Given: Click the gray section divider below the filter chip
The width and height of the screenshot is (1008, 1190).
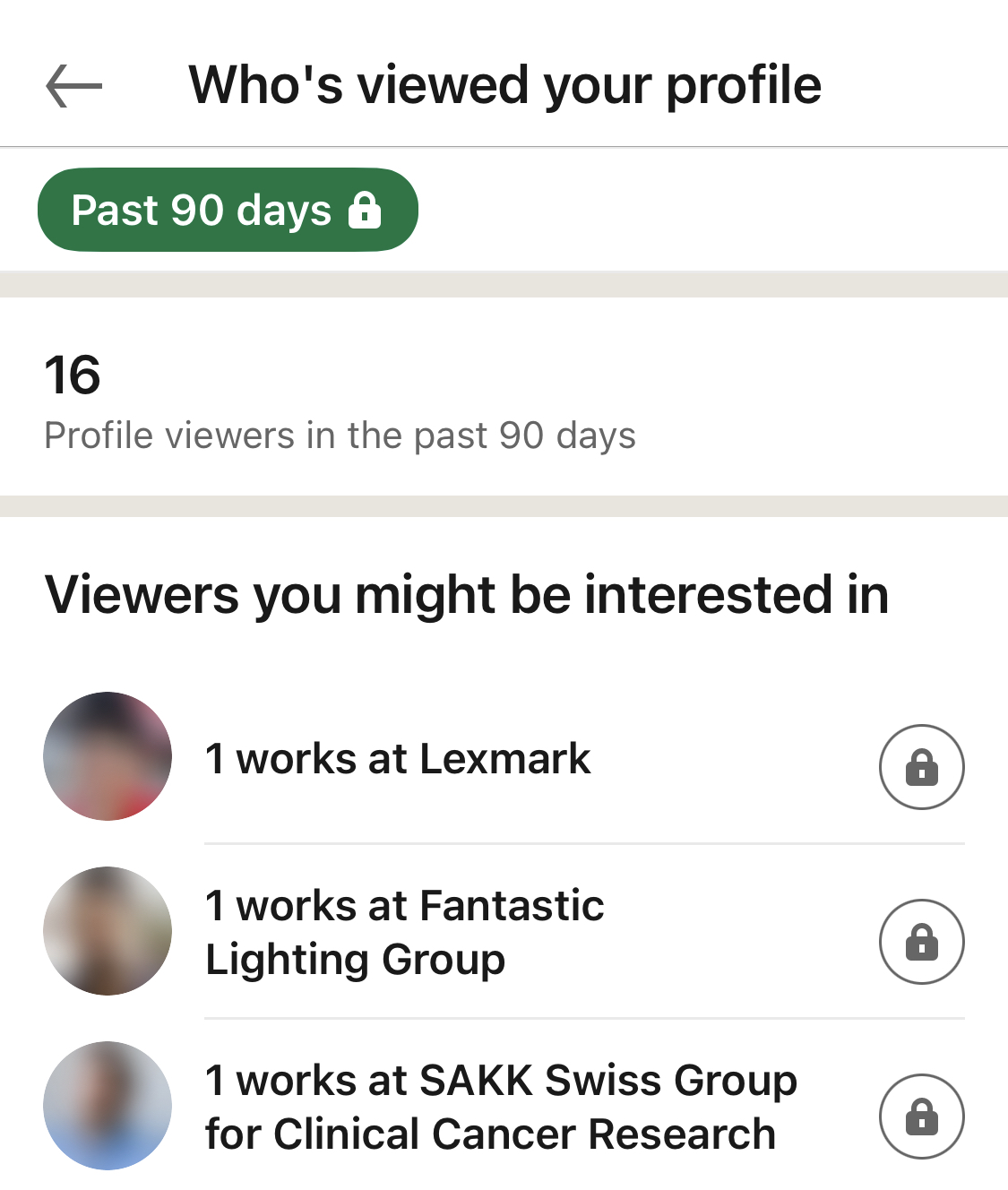Looking at the screenshot, I should click(504, 284).
